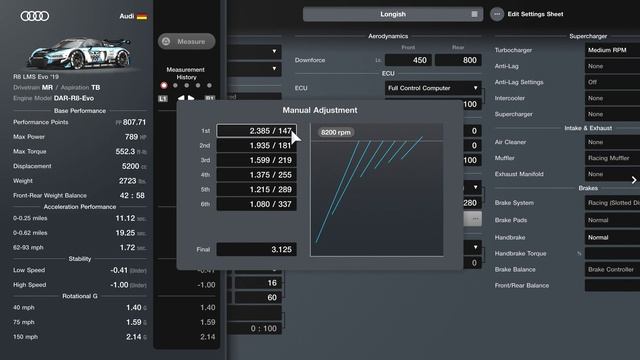Click the German flag icon
This screenshot has height=360, width=640.
tap(142, 16)
